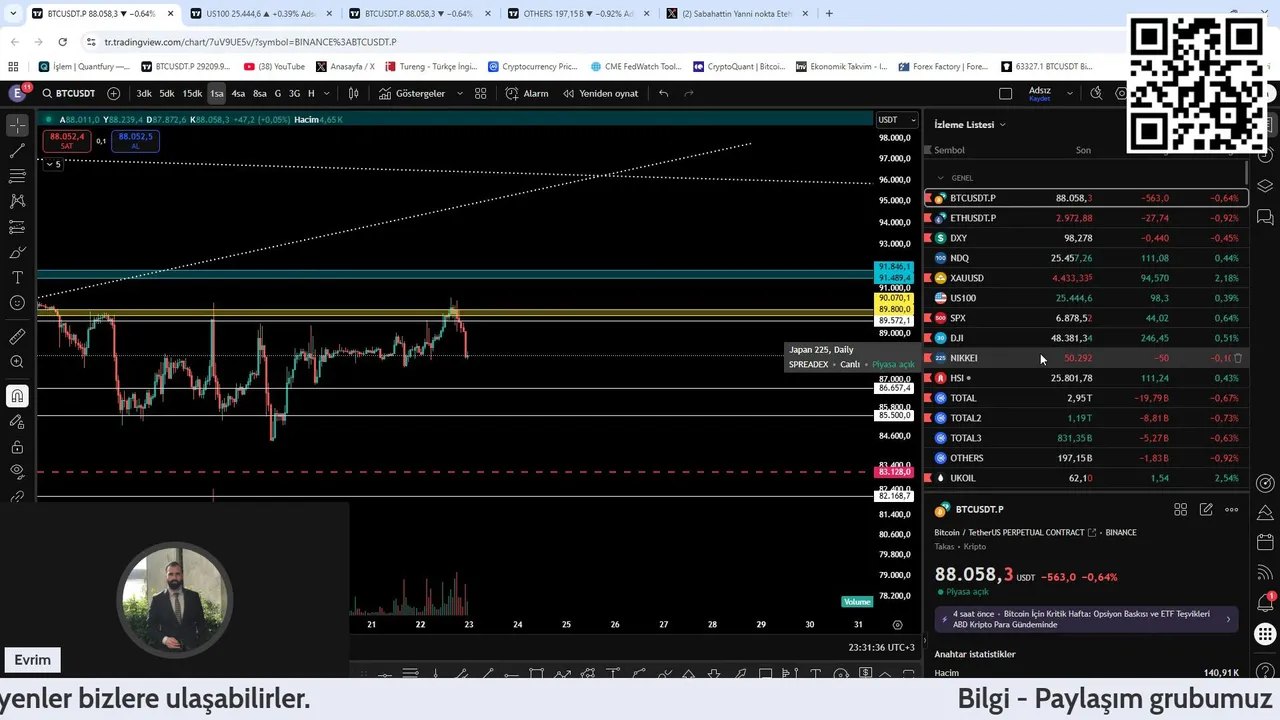
Task: Collapse the GENEL watchlist section
Action: [x=940, y=178]
